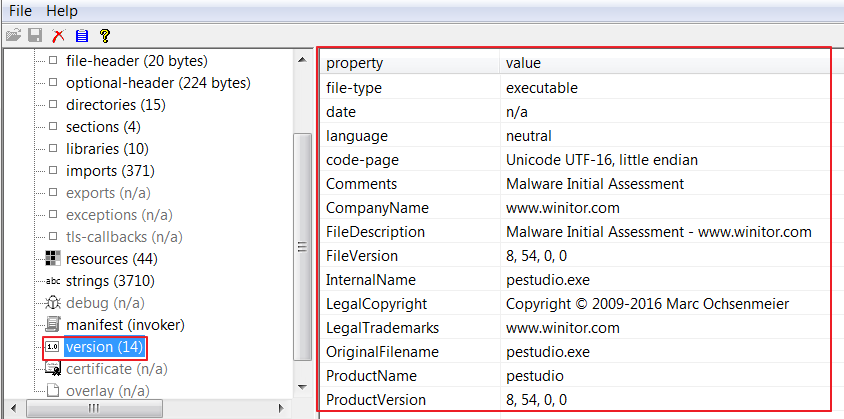
Task: Select libraries (10) tree node
Action: coord(107,149)
